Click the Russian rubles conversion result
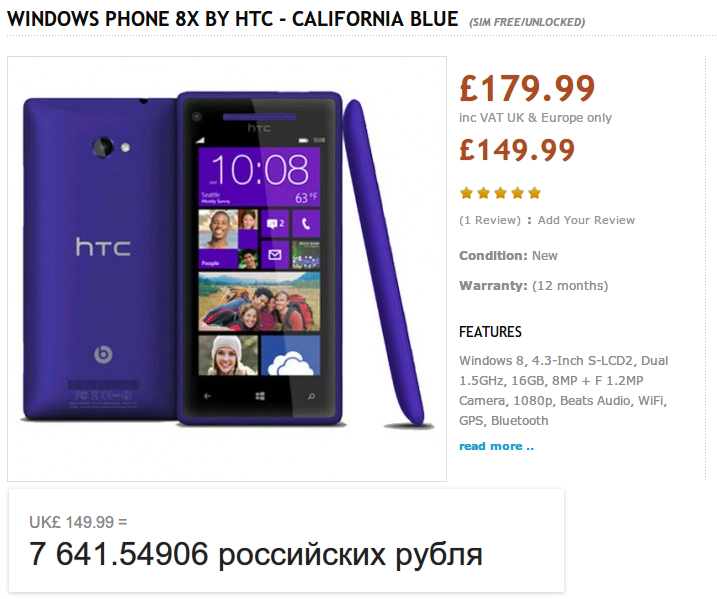The image size is (717, 599). 256,554
